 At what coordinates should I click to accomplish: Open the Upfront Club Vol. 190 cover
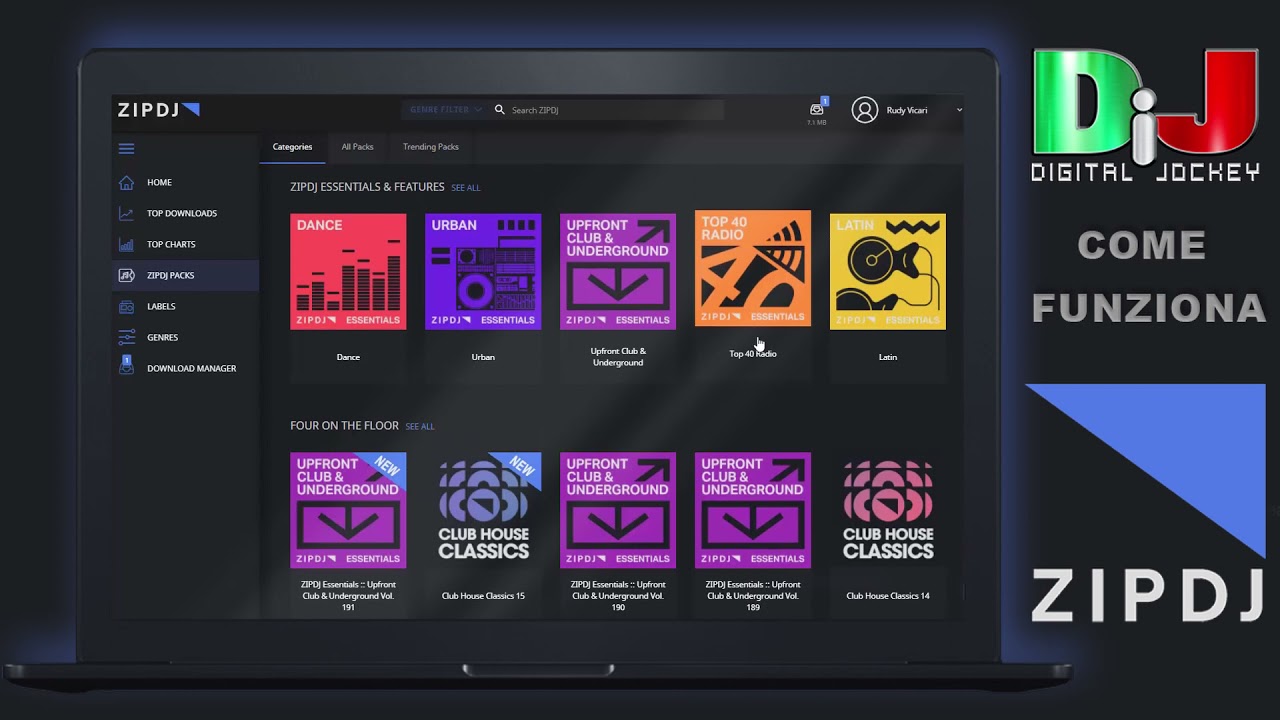click(x=618, y=510)
